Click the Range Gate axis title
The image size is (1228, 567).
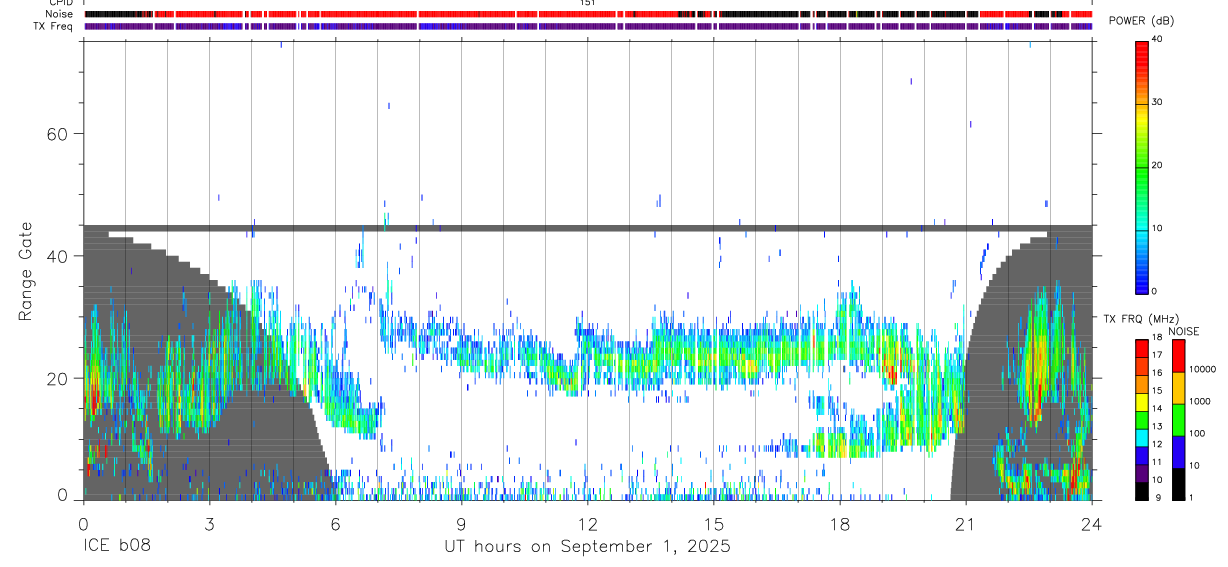(24, 270)
